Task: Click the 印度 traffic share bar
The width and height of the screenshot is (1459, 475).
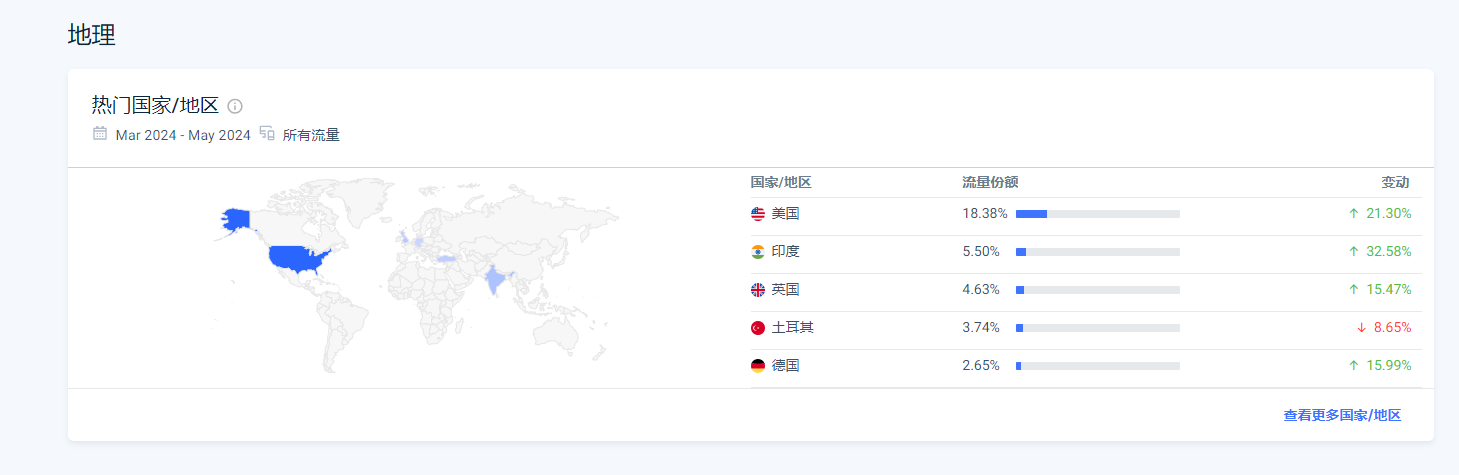Action: [x=1097, y=252]
